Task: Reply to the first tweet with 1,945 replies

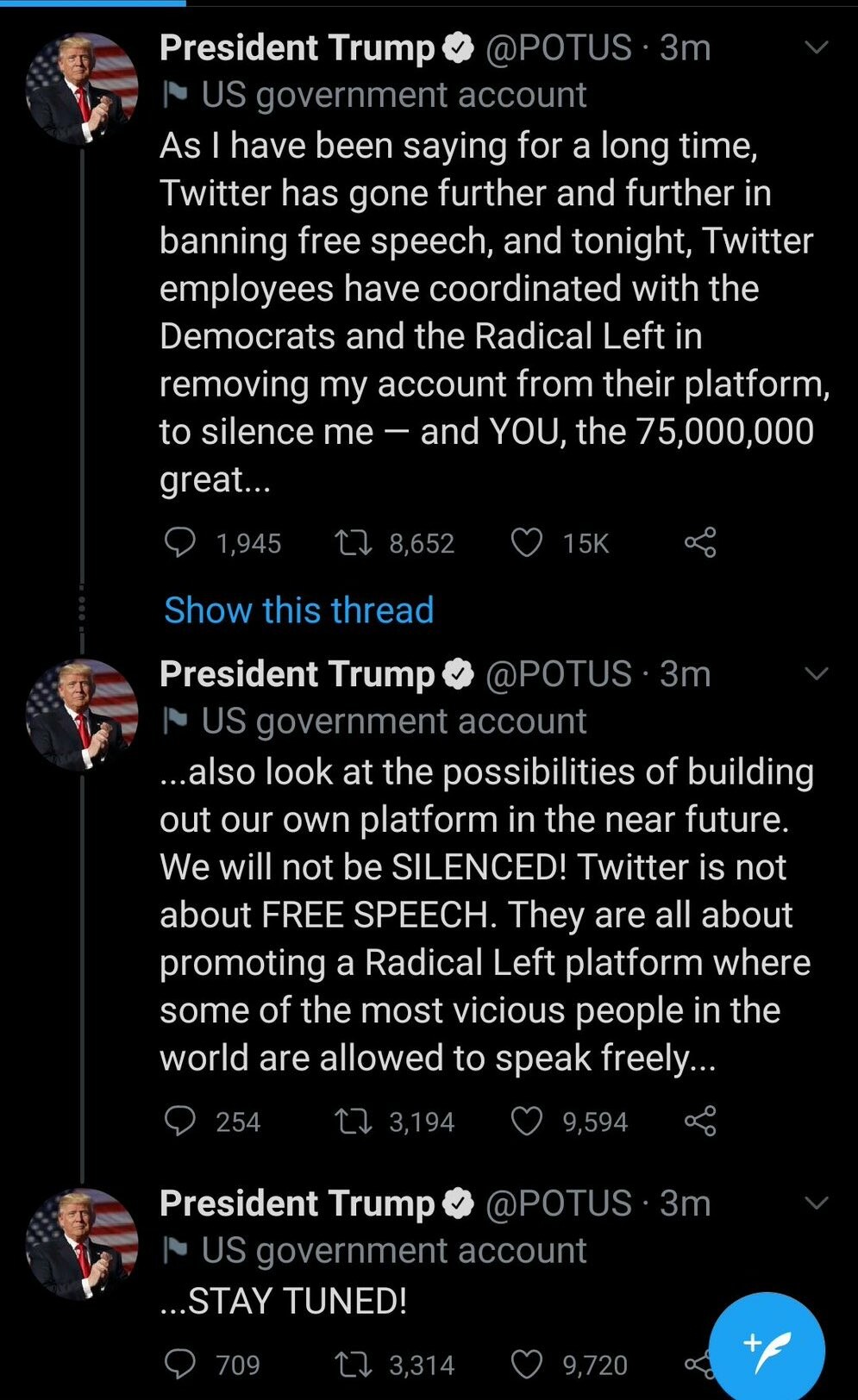Action: pyautogui.click(x=180, y=543)
